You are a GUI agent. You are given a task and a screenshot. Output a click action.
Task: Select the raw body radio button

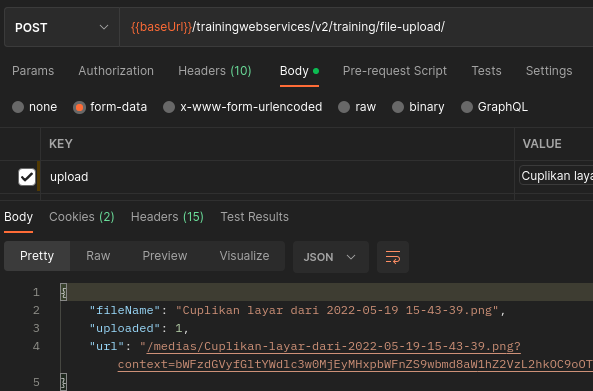point(344,107)
